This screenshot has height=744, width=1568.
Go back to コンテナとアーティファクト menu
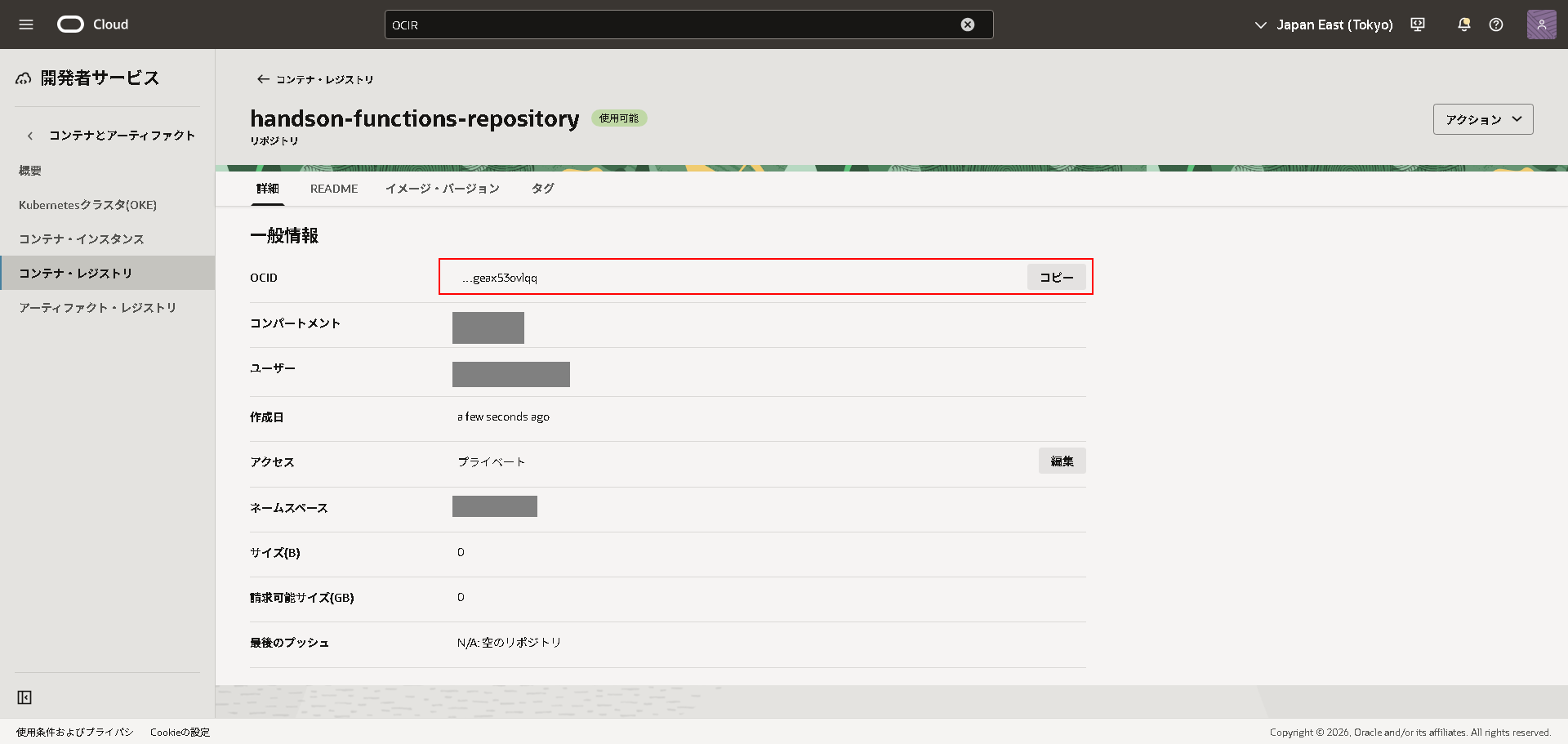[x=30, y=136]
